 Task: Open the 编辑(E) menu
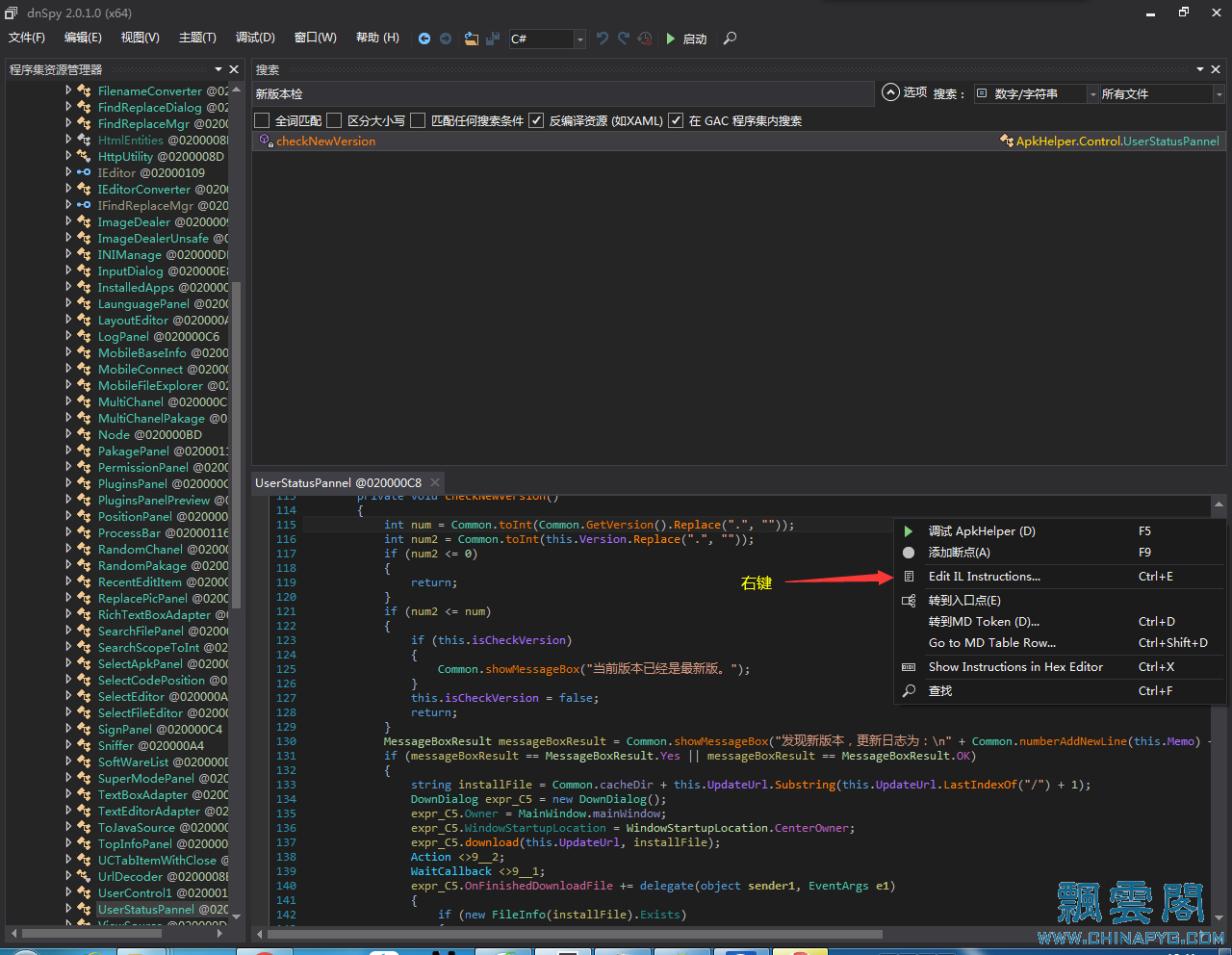(x=83, y=38)
